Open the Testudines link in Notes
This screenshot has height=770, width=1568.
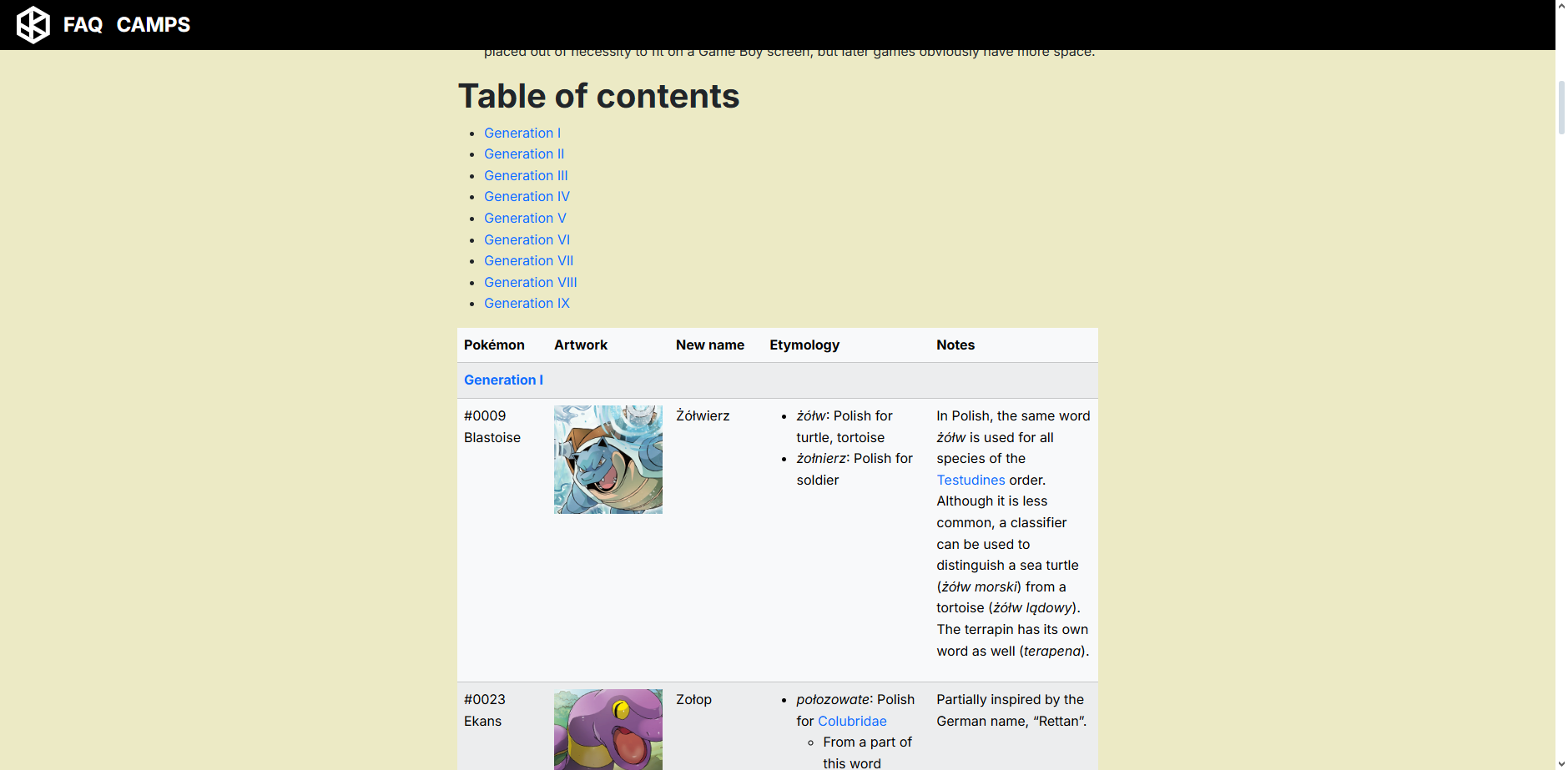[x=971, y=480]
